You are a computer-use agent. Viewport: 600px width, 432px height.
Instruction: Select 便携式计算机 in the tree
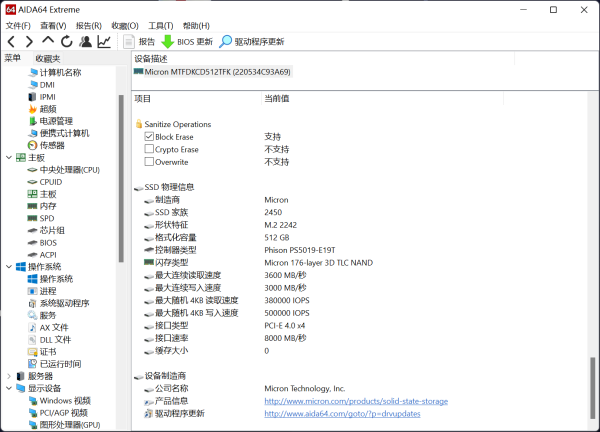(x=59, y=133)
